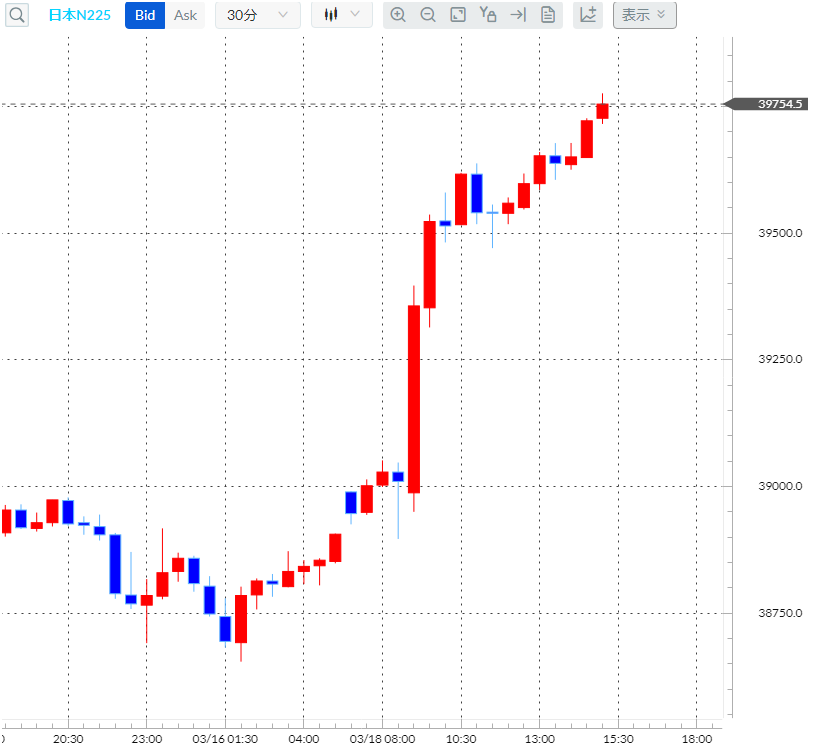Open the chart notes document icon
This screenshot has width=813, height=750.
(x=548, y=15)
